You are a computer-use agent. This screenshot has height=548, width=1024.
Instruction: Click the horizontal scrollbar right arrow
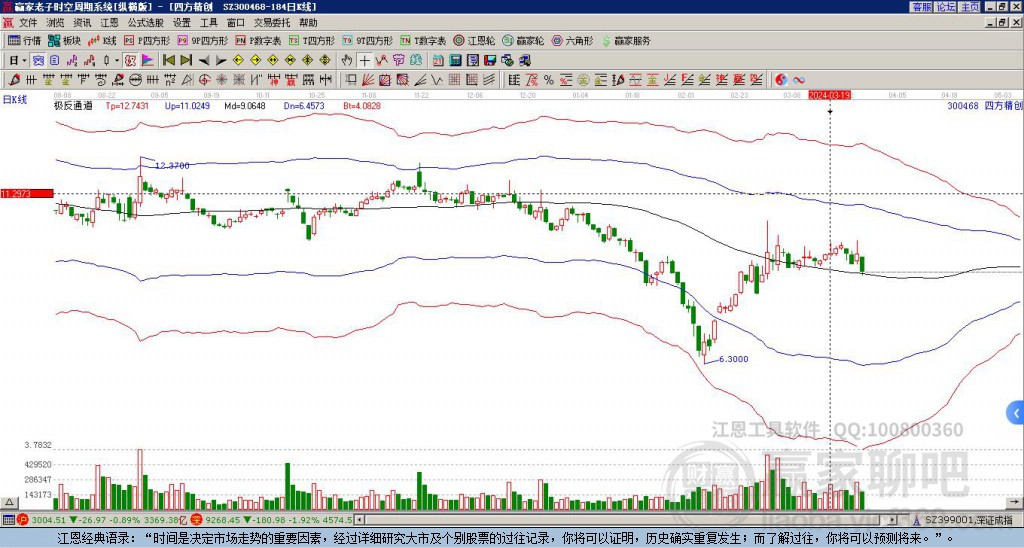point(891,520)
